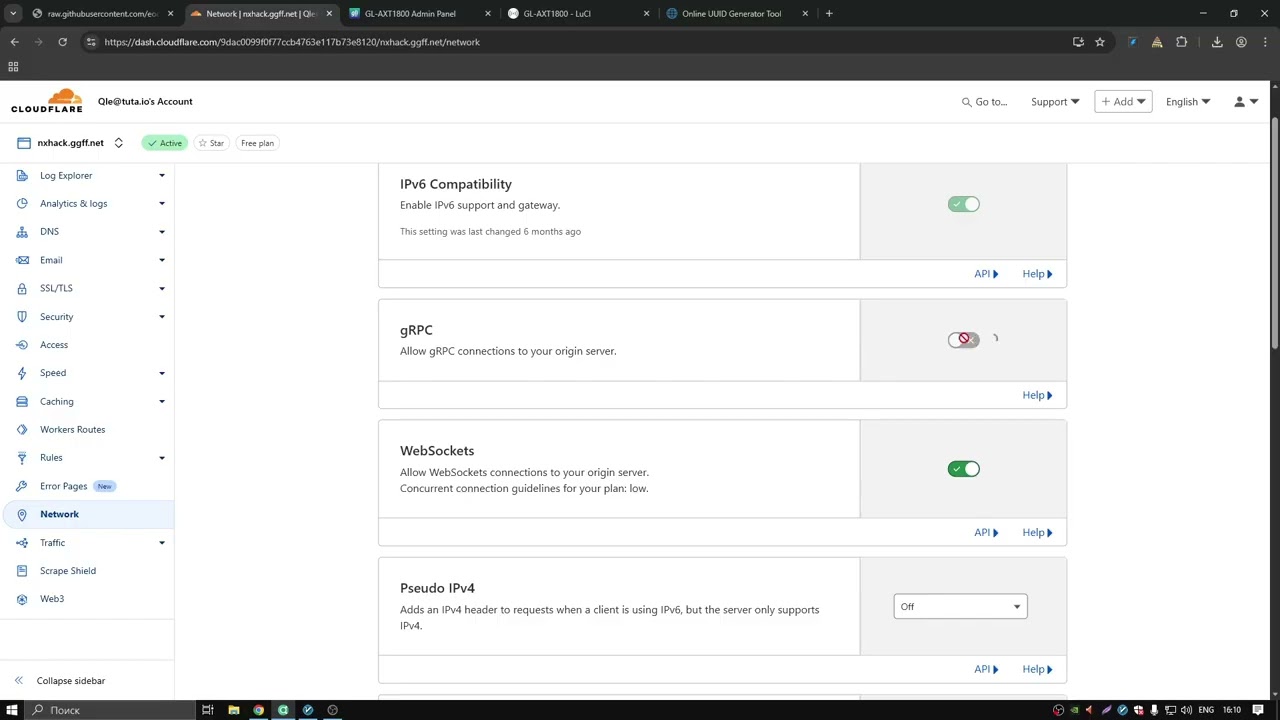Expand the DNS section arrow
This screenshot has height=720, width=1280.
162,231
